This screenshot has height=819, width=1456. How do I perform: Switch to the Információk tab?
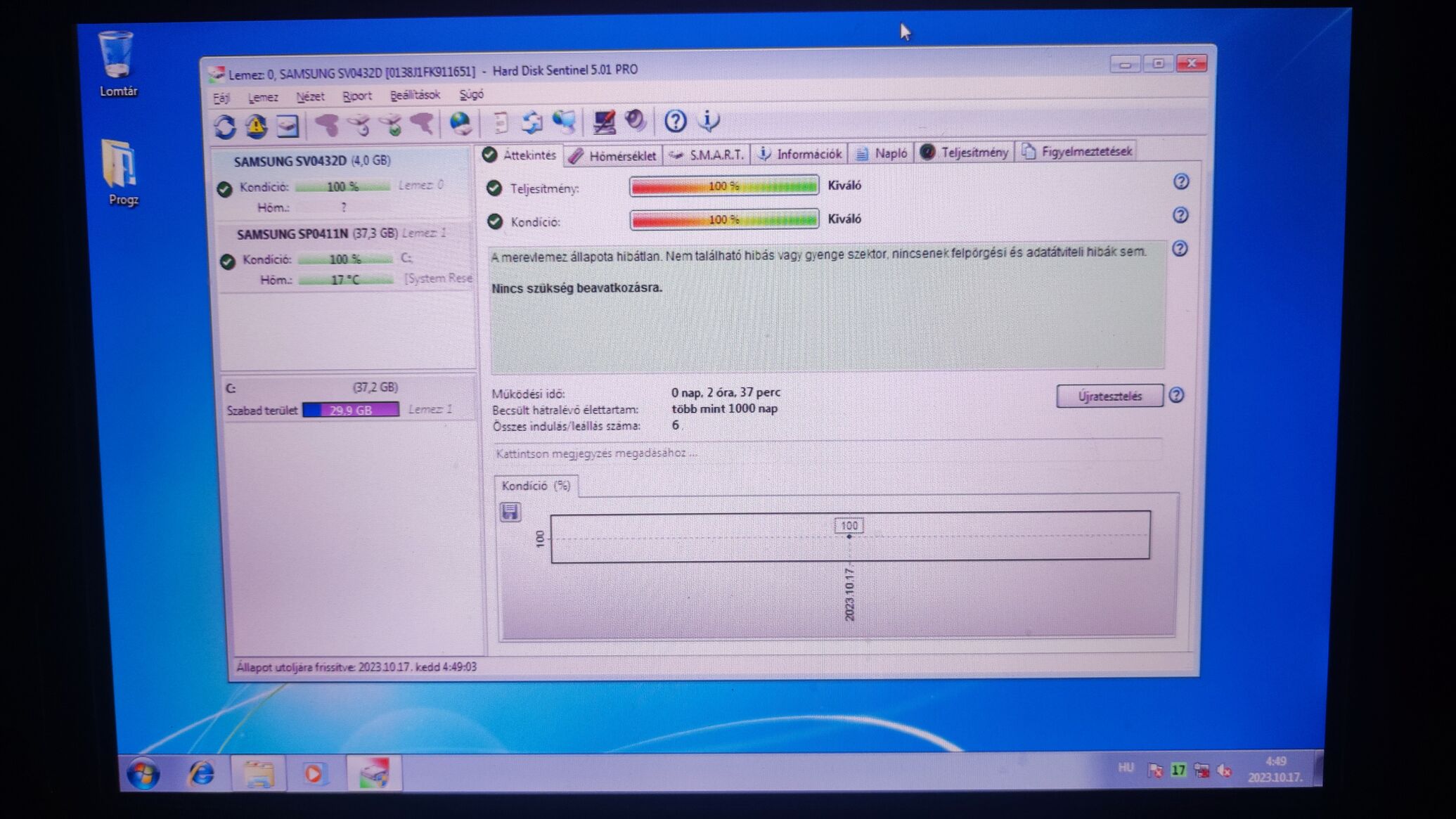point(799,153)
